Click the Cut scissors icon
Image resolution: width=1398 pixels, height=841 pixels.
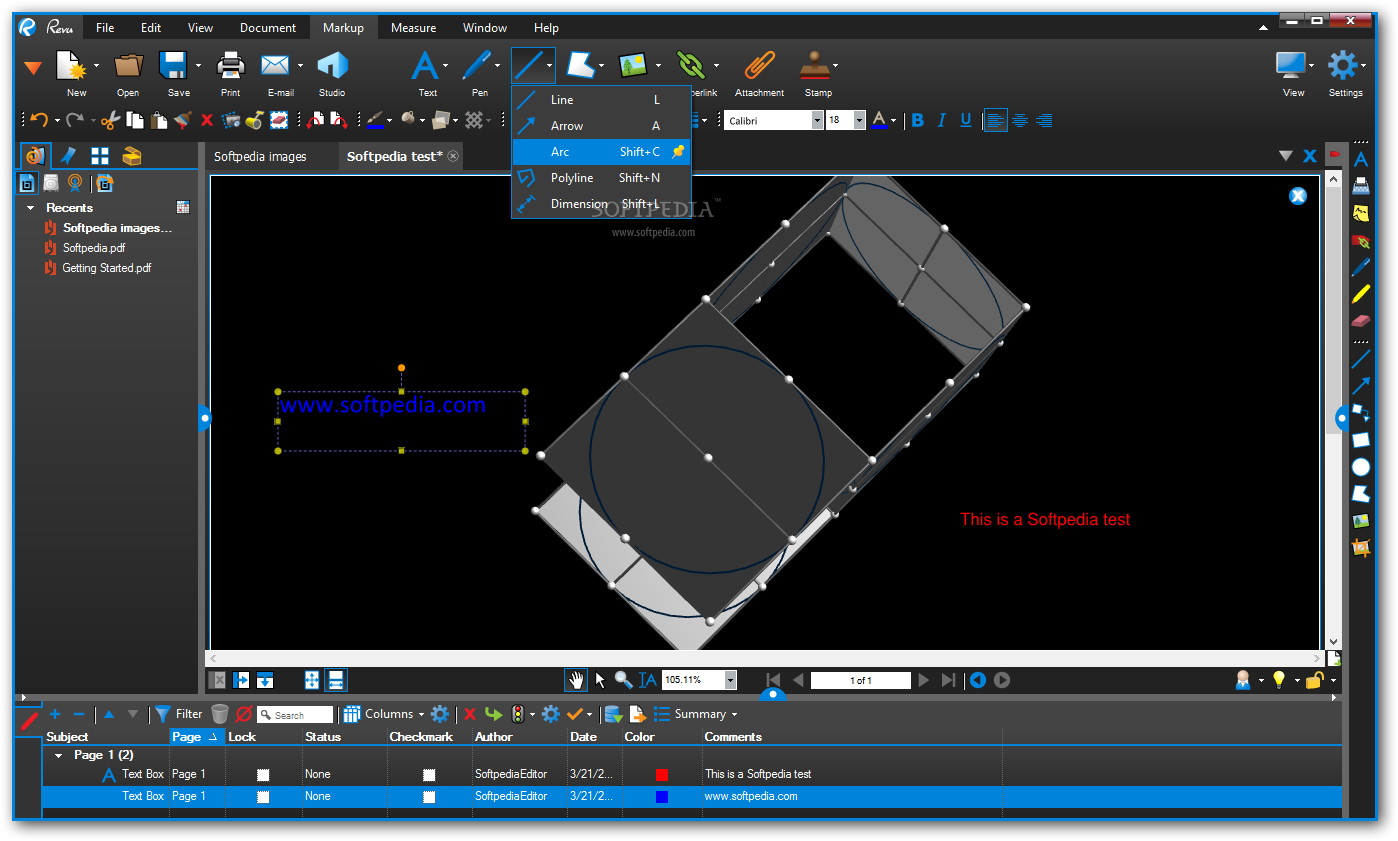[x=111, y=120]
